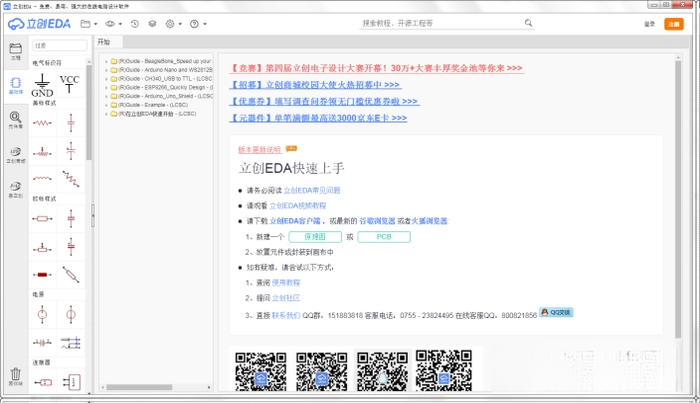Pick the multi-pin header connector symbol
The image size is (700, 403).
[x=71, y=382]
